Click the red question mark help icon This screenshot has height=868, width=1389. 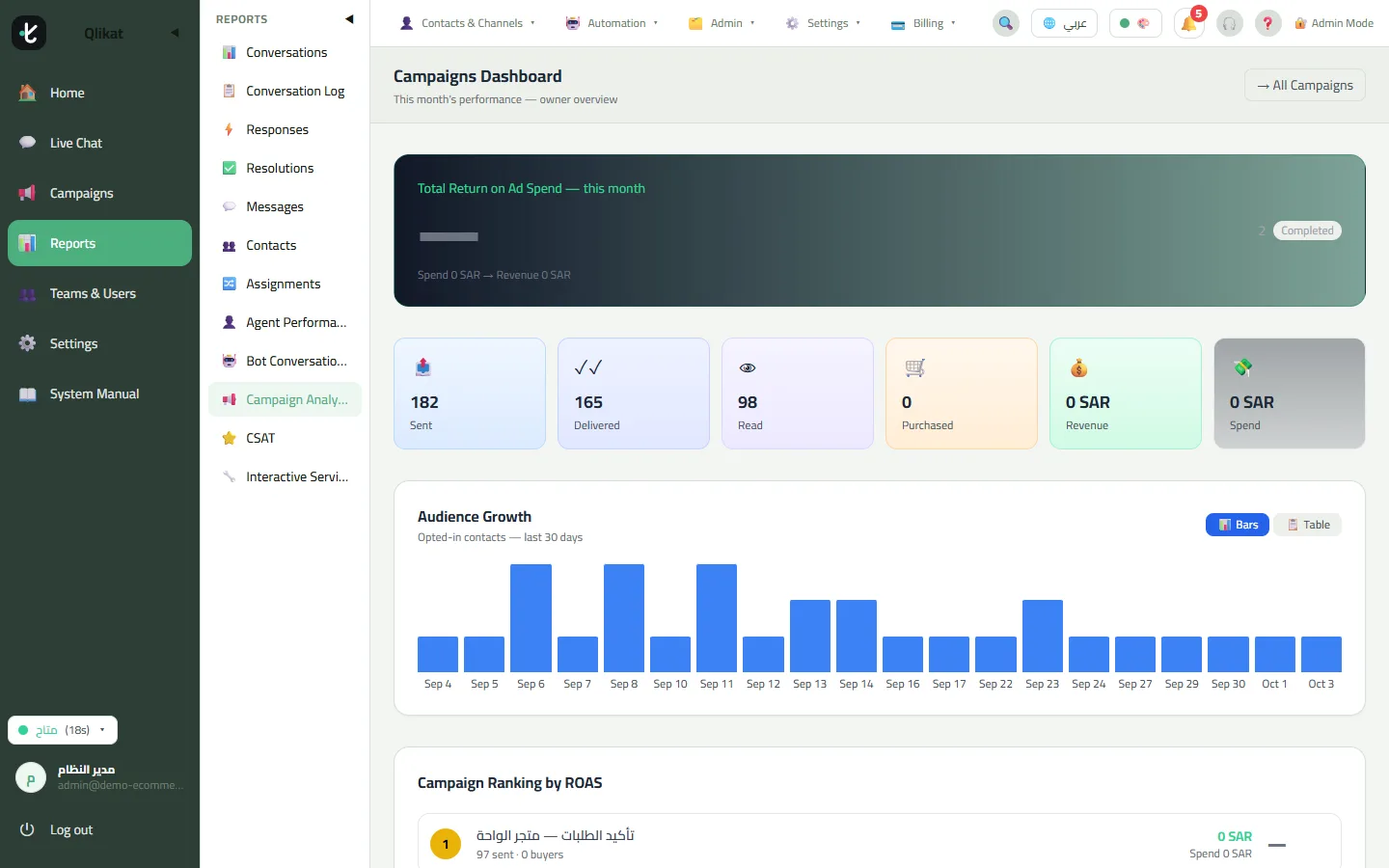1267,23
